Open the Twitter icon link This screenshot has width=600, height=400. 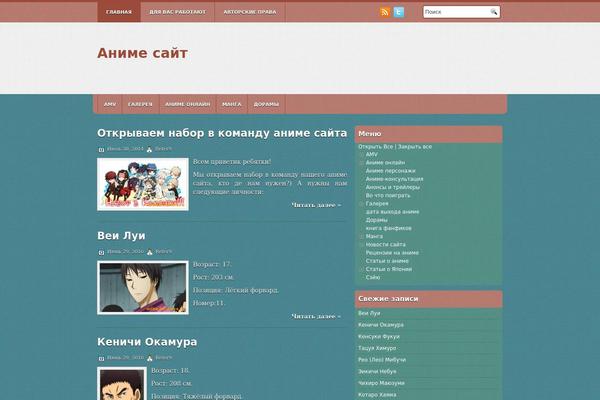tap(399, 12)
